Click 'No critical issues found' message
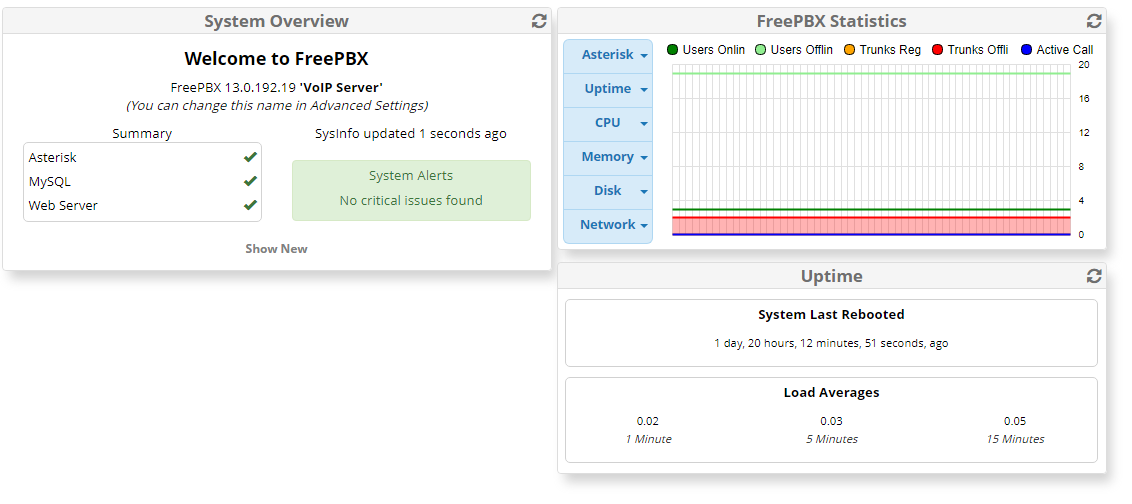Screen dimensions: 1132x504 coord(411,201)
